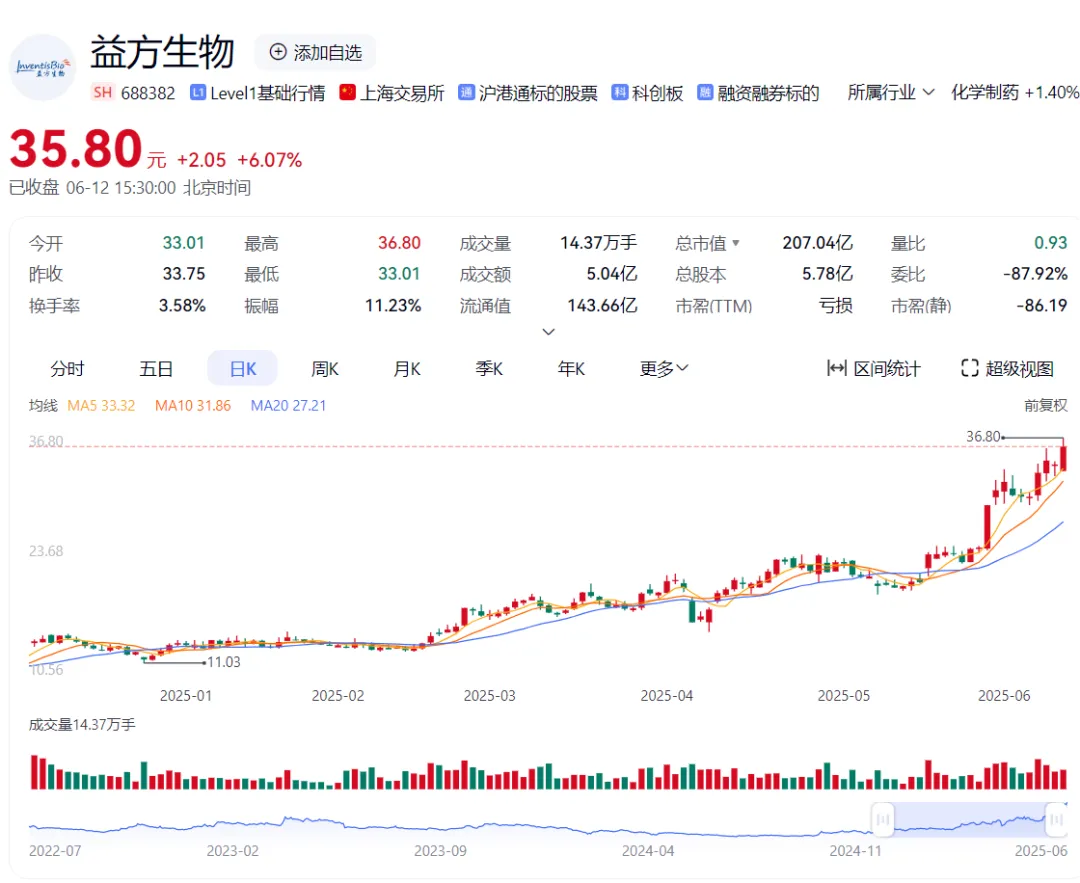The width and height of the screenshot is (1080, 883).
Task: Click the InventisBio company logo
Action: pyautogui.click(x=42, y=67)
